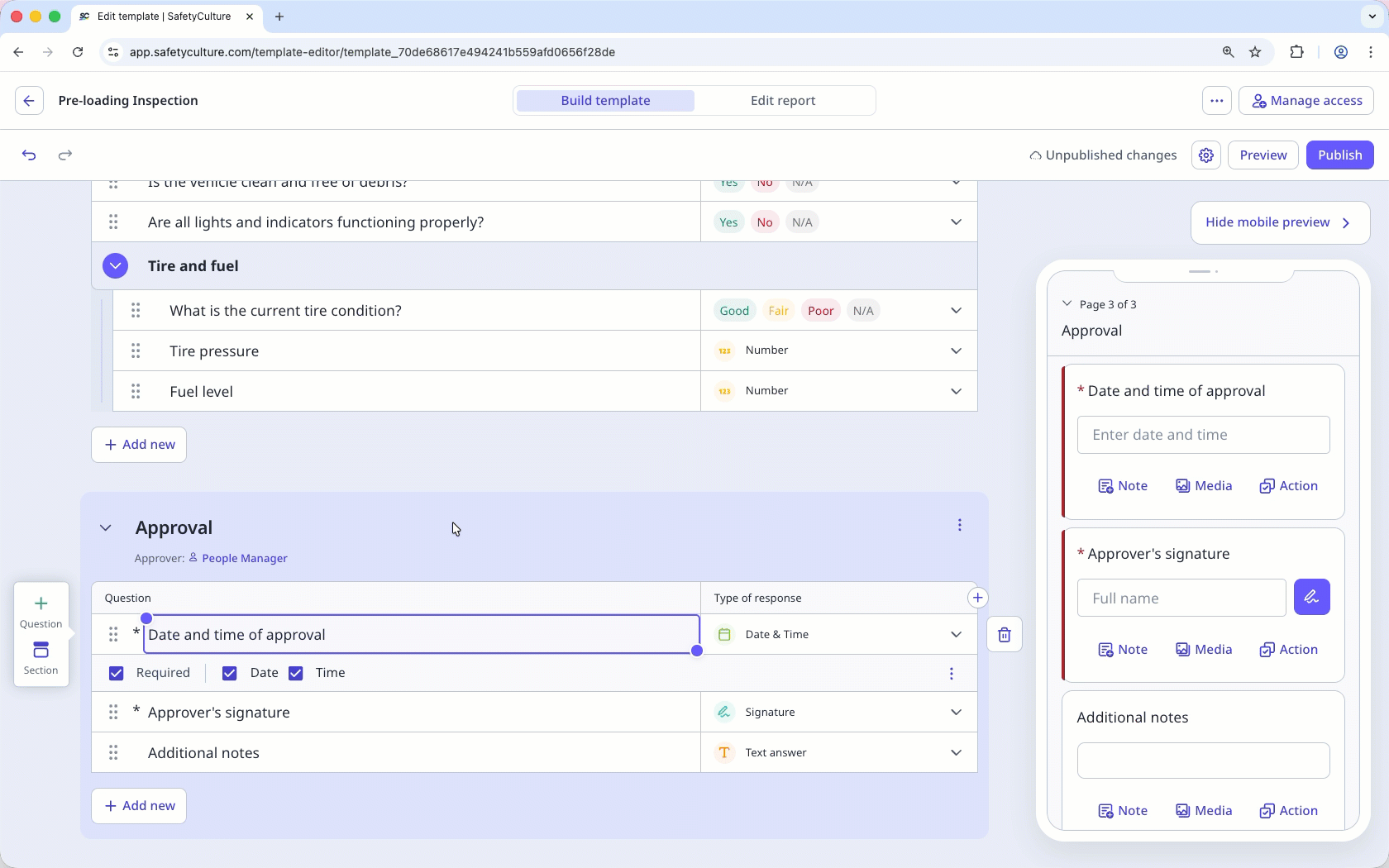Open response dropdown for tire condition question
Screen dimensions: 1389x868
[x=956, y=311]
